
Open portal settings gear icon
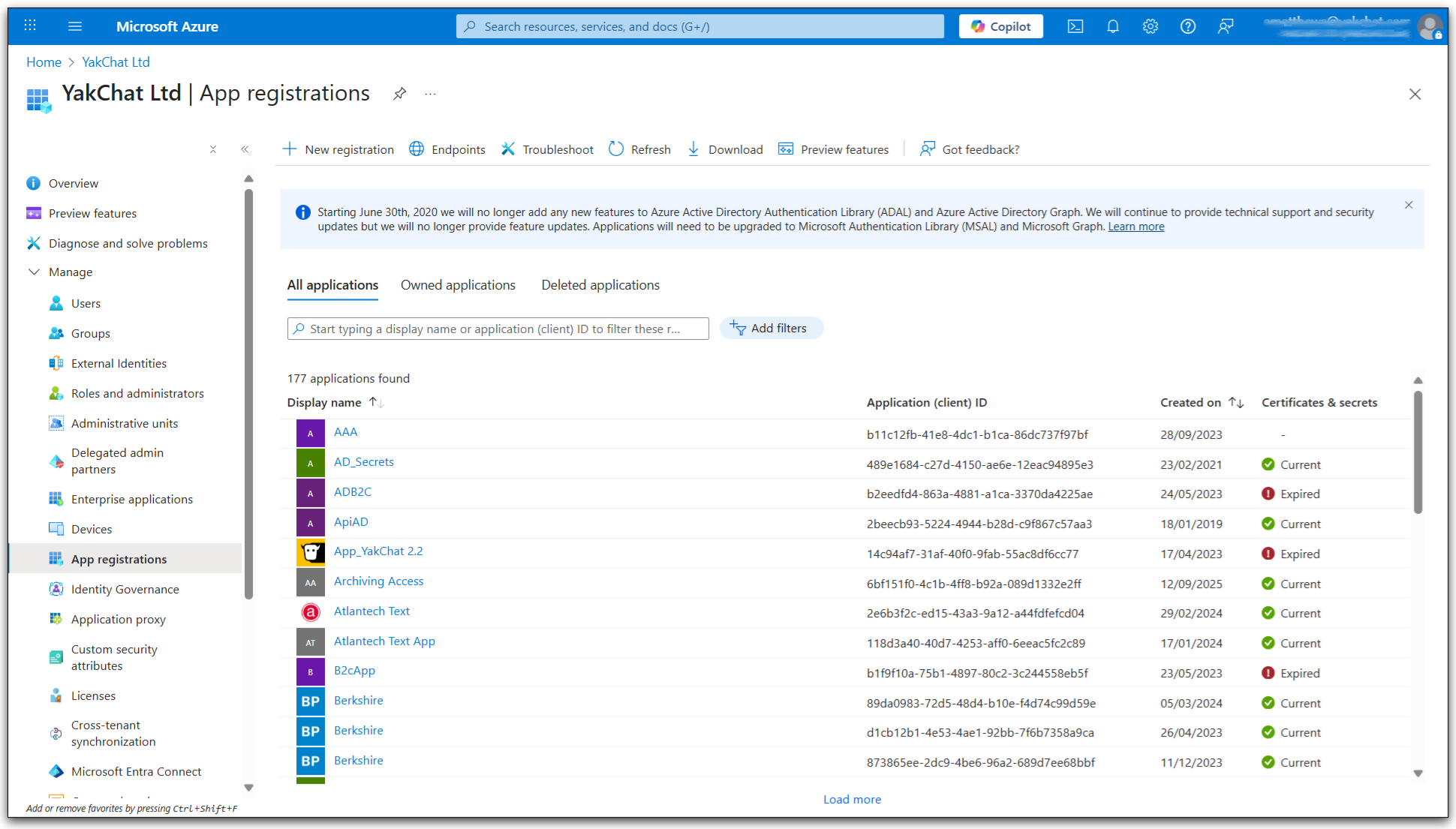pos(1150,27)
